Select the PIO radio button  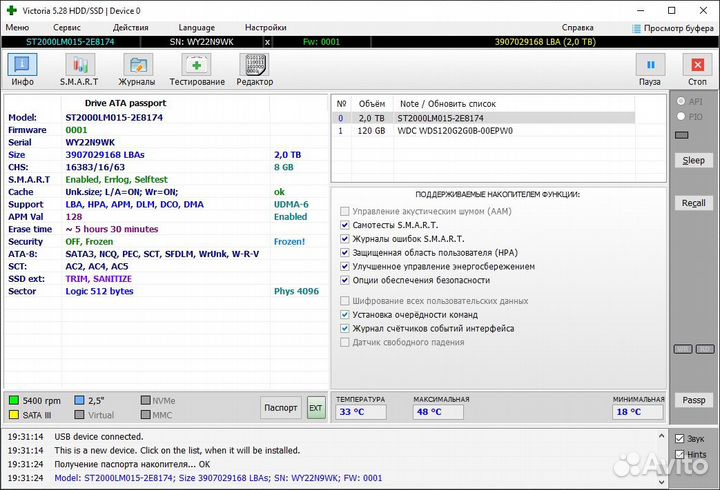(682, 117)
